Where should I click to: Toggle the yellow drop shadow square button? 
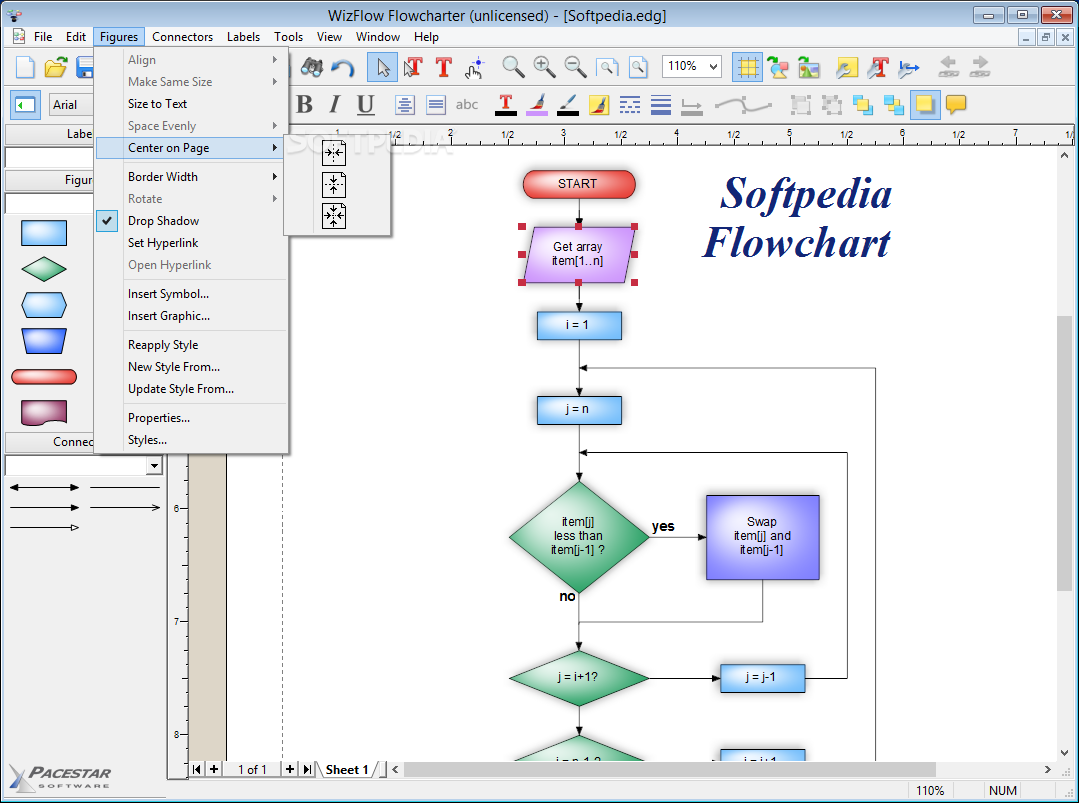pos(925,105)
